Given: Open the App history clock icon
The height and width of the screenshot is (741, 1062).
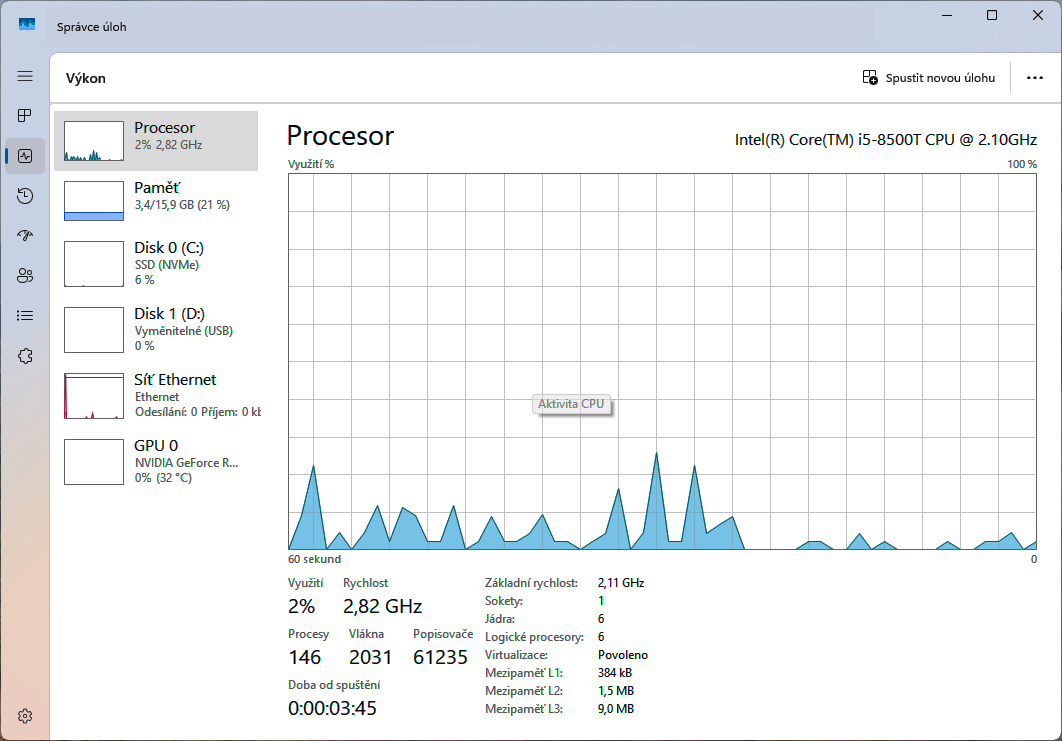Looking at the screenshot, I should click(25, 196).
